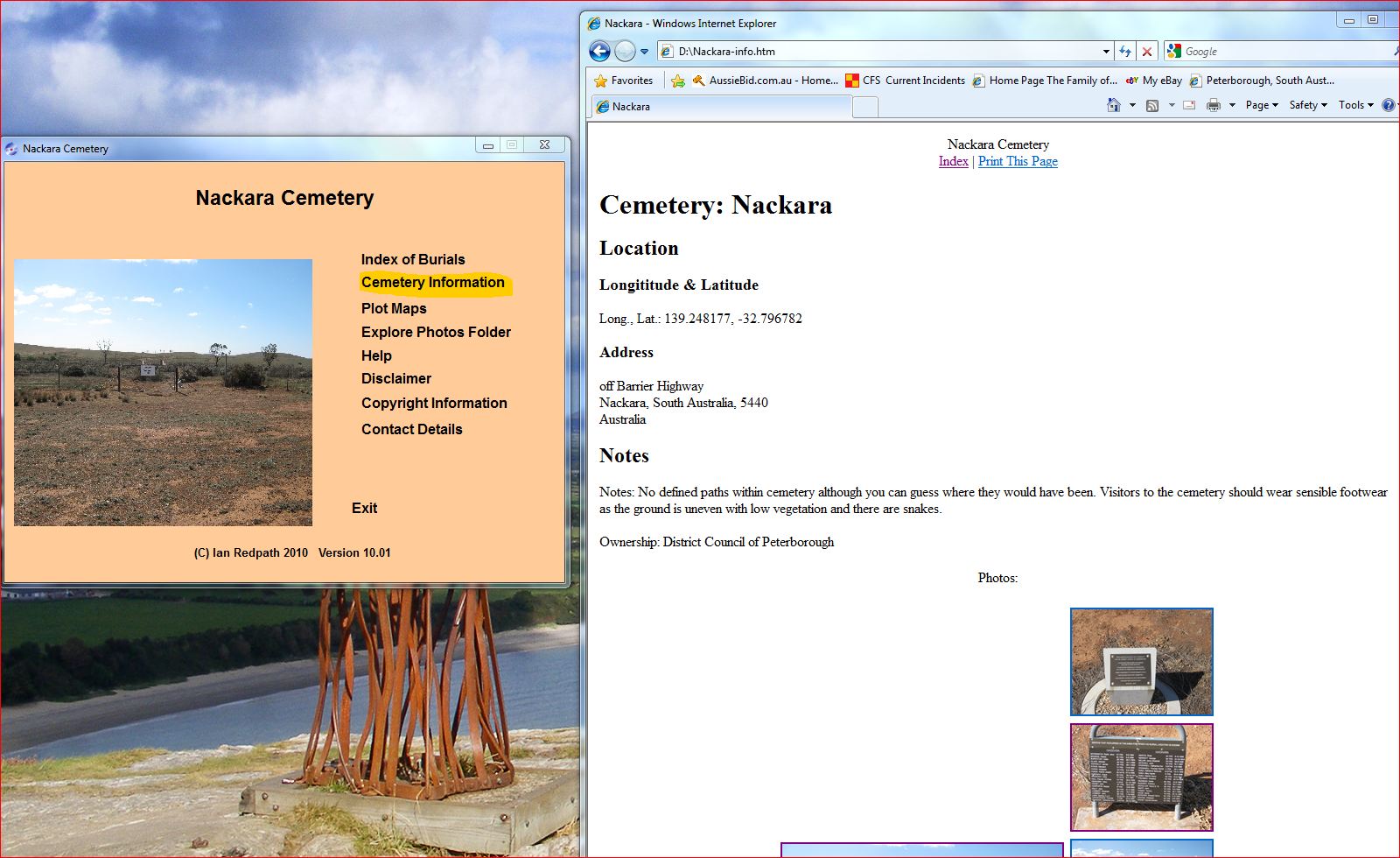The width and height of the screenshot is (1400, 858).
Task: Stop loading with the red X button
Action: (1147, 52)
